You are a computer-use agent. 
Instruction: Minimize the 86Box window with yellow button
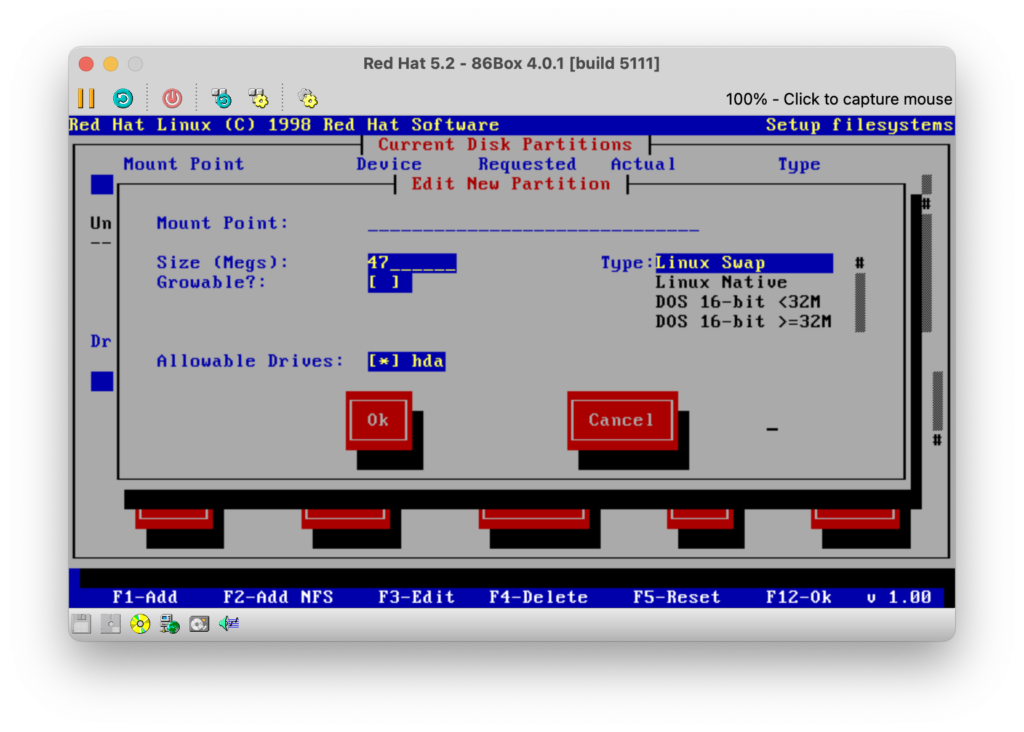111,64
